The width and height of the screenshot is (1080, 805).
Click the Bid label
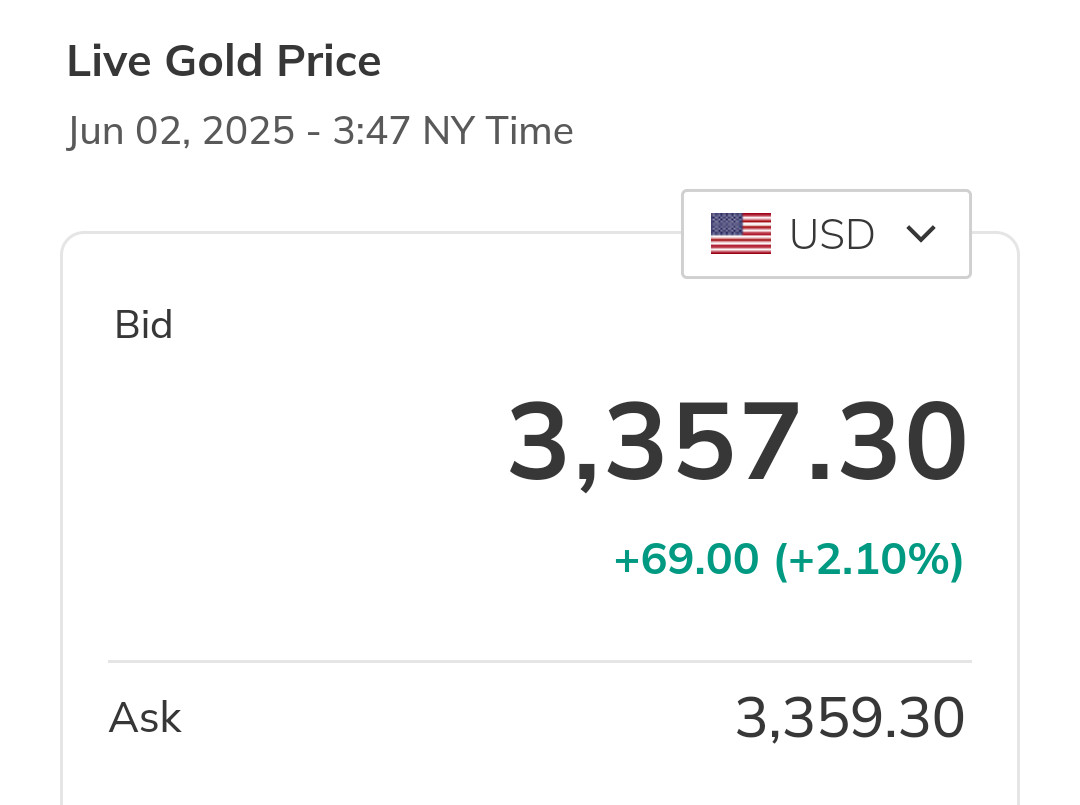[143, 325]
